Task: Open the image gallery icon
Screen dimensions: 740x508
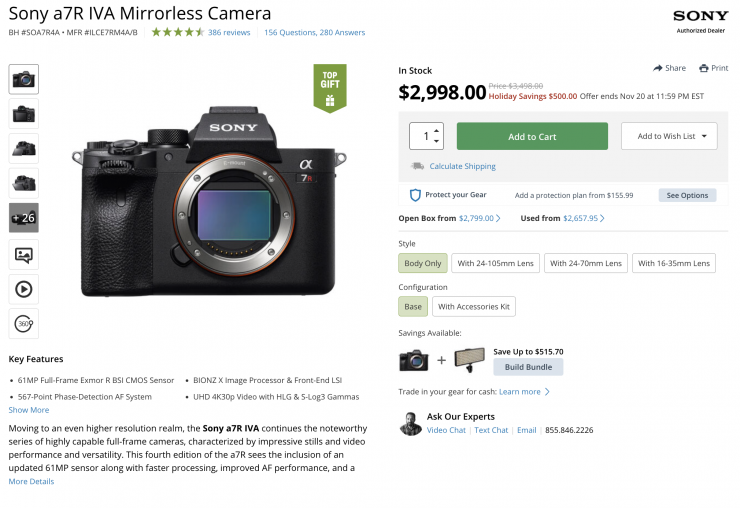Action: [24, 254]
